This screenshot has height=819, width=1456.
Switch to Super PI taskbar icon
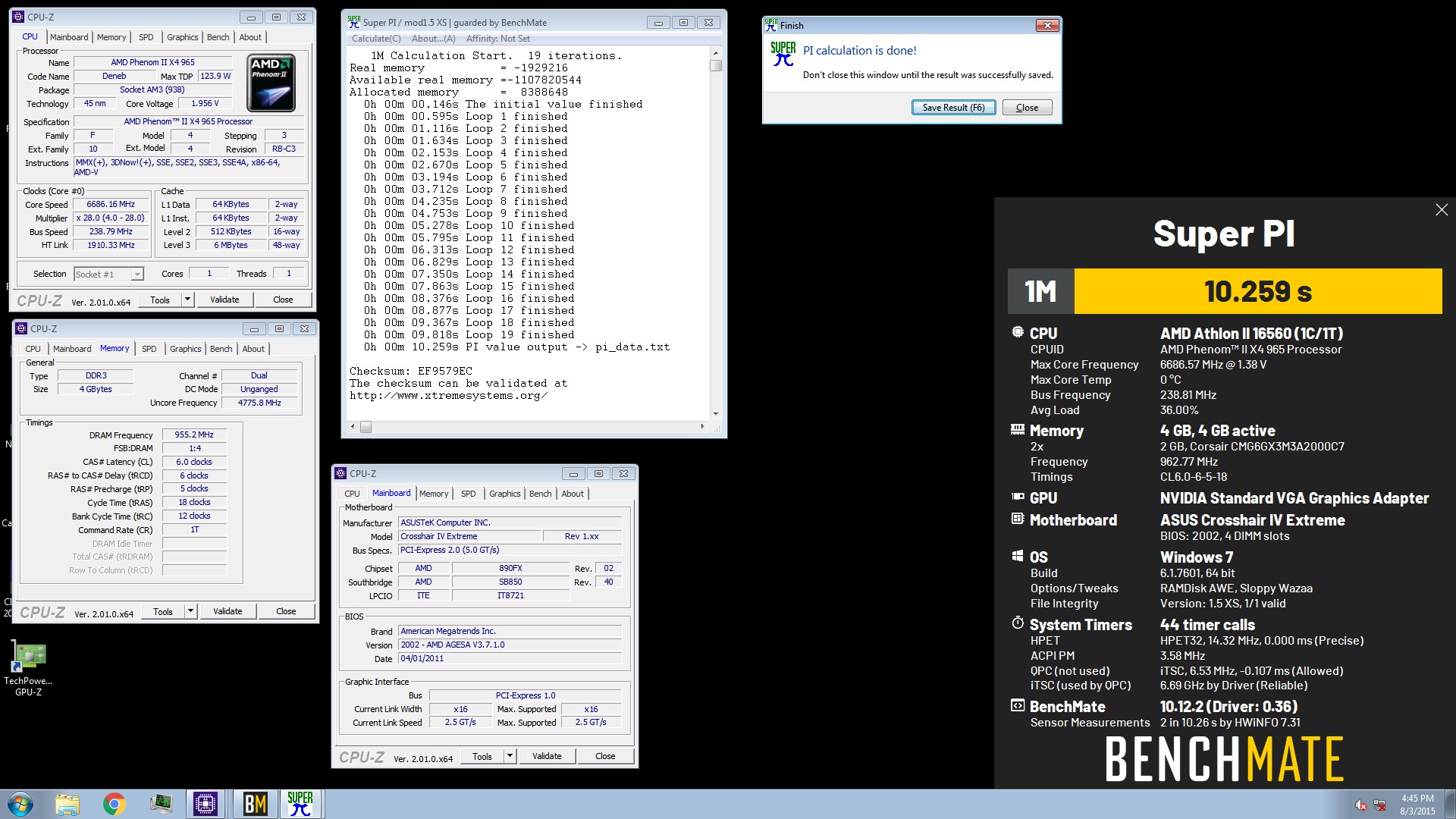click(x=300, y=804)
